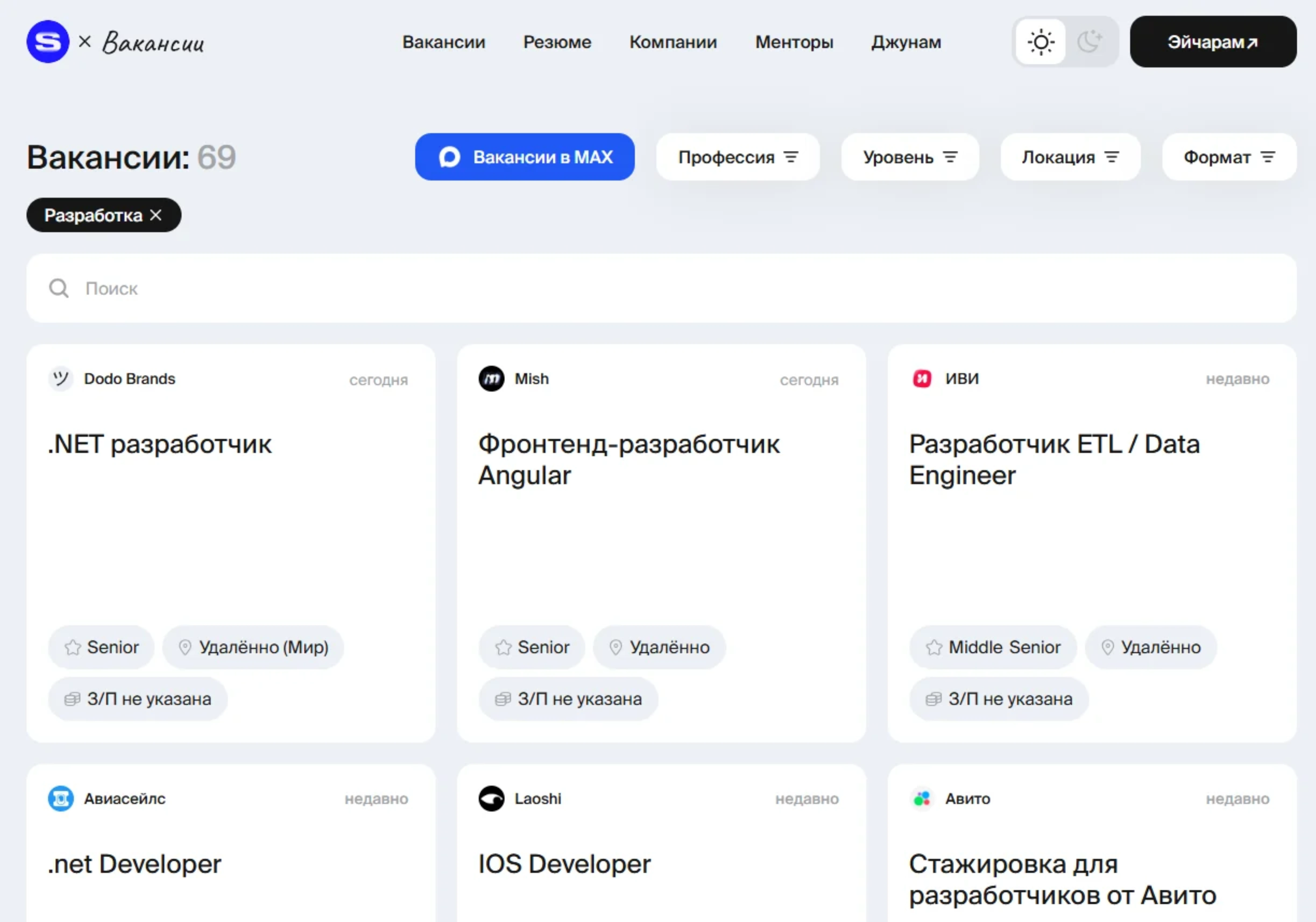The height and width of the screenshot is (922, 1316).
Task: Open the Mish company name
Action: click(531, 379)
